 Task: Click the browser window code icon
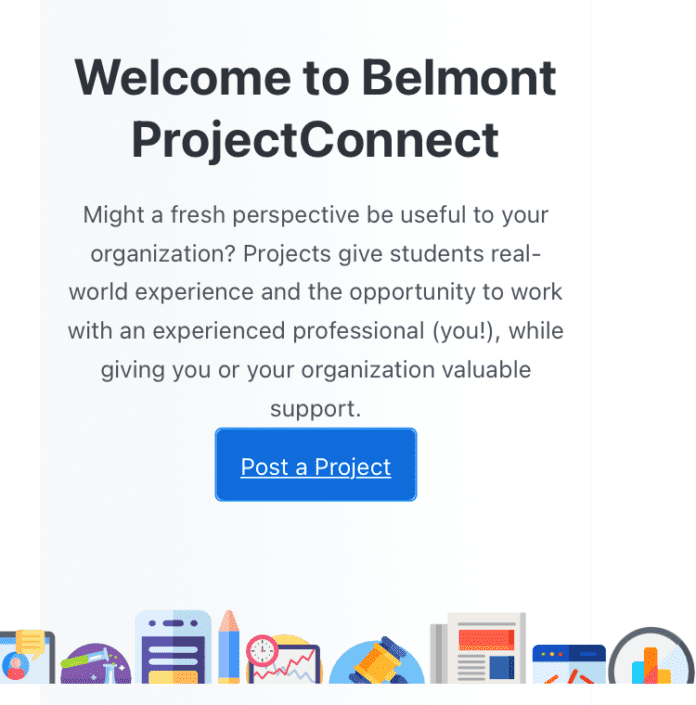569,664
